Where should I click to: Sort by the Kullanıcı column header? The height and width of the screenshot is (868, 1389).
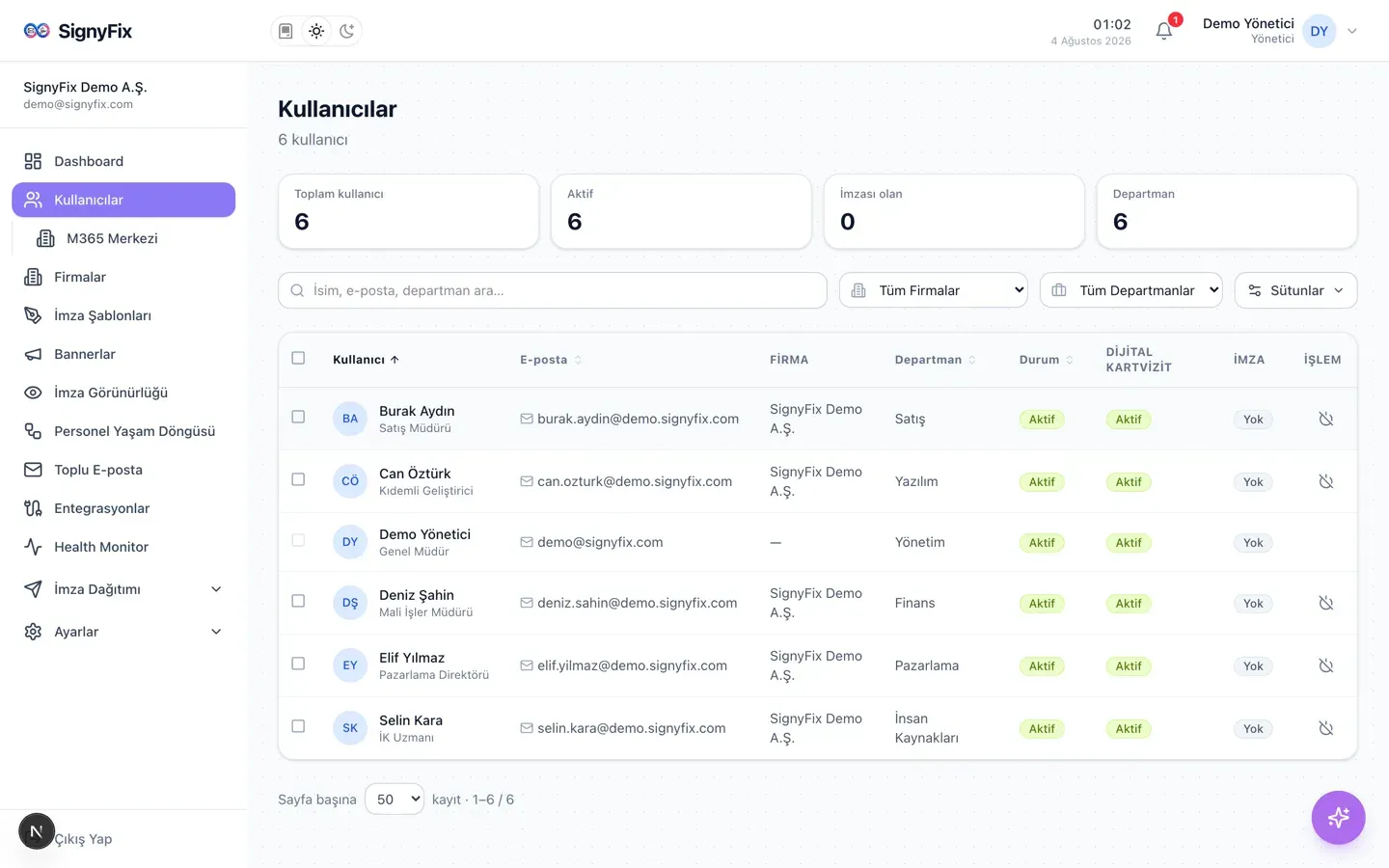(366, 360)
